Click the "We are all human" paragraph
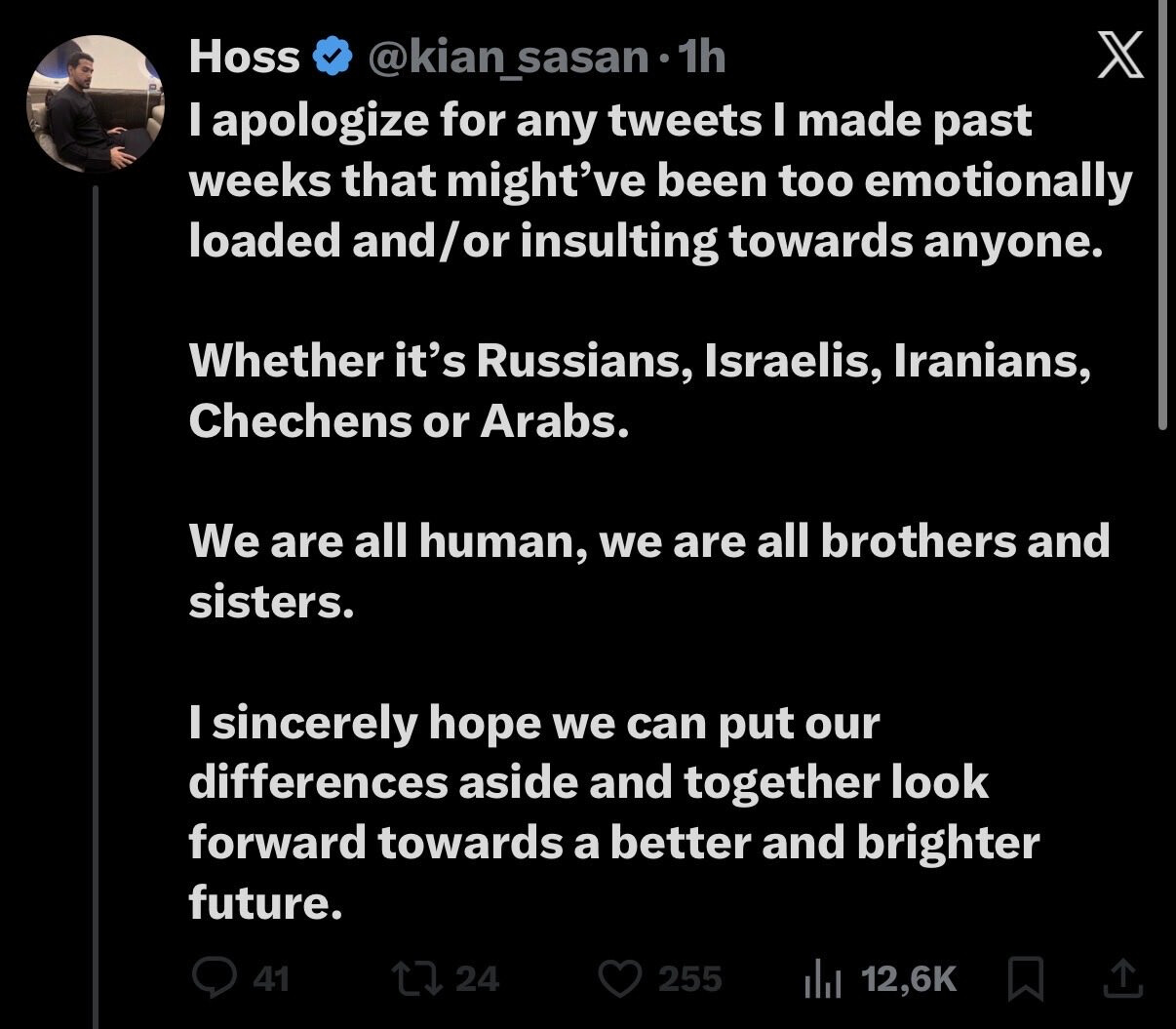 click(x=648, y=571)
